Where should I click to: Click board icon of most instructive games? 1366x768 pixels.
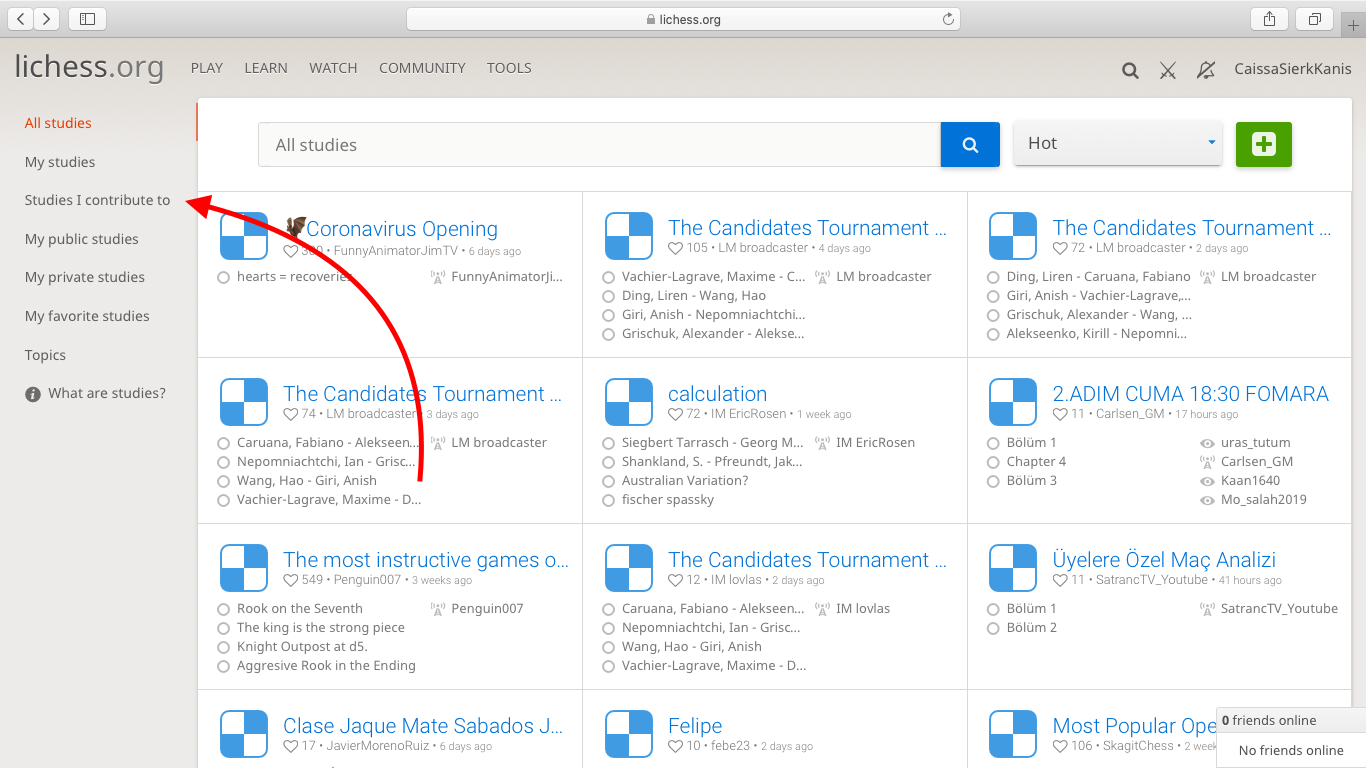coord(244,568)
